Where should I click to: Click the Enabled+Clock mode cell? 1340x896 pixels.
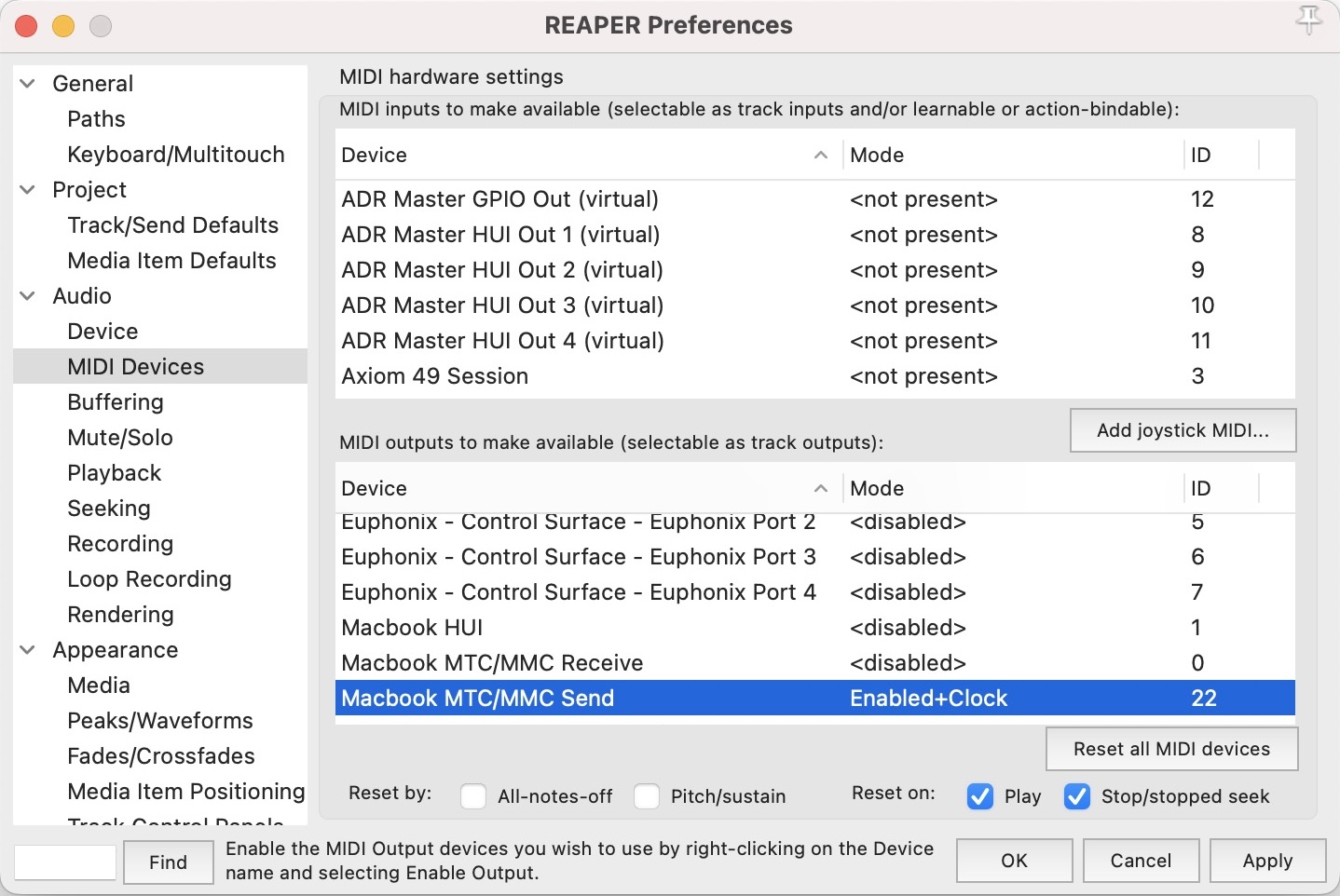pos(928,699)
